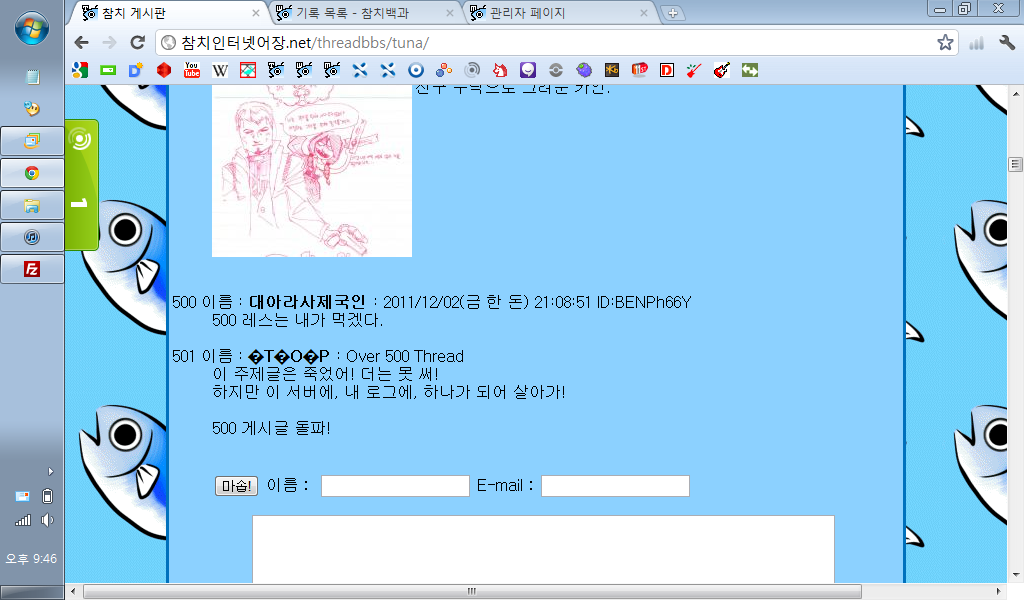Click the 이름 name input field

(395, 486)
